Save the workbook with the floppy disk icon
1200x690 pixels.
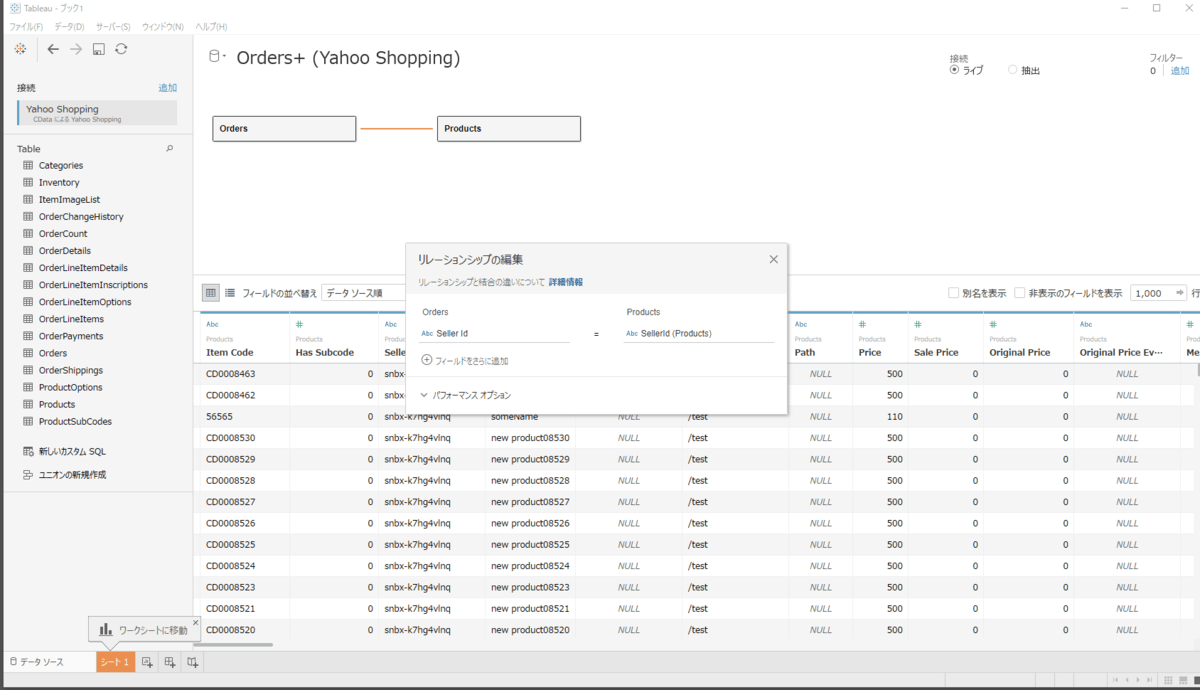[99, 49]
